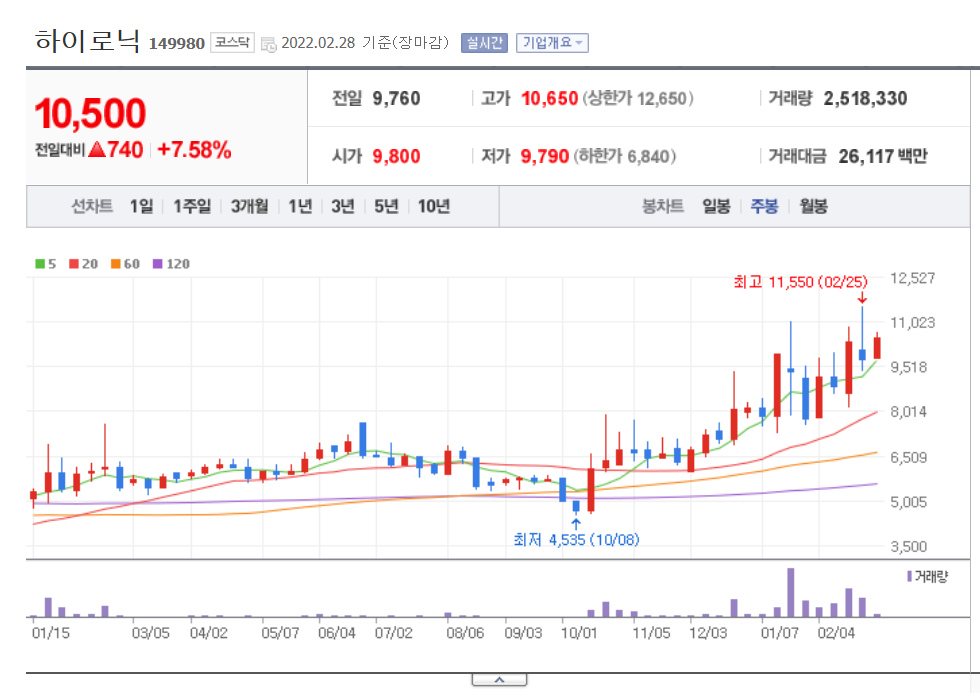Click the 시가 value 9,800
The width and height of the screenshot is (980, 693).
pyautogui.click(x=396, y=156)
